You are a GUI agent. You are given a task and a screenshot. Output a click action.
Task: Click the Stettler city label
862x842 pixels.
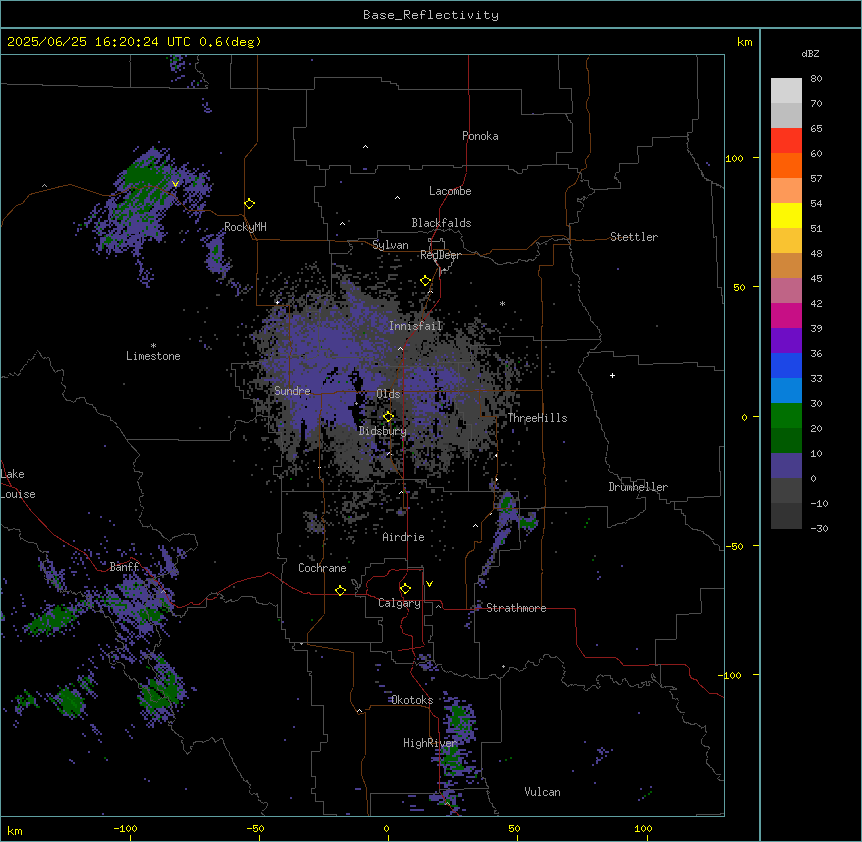[634, 237]
